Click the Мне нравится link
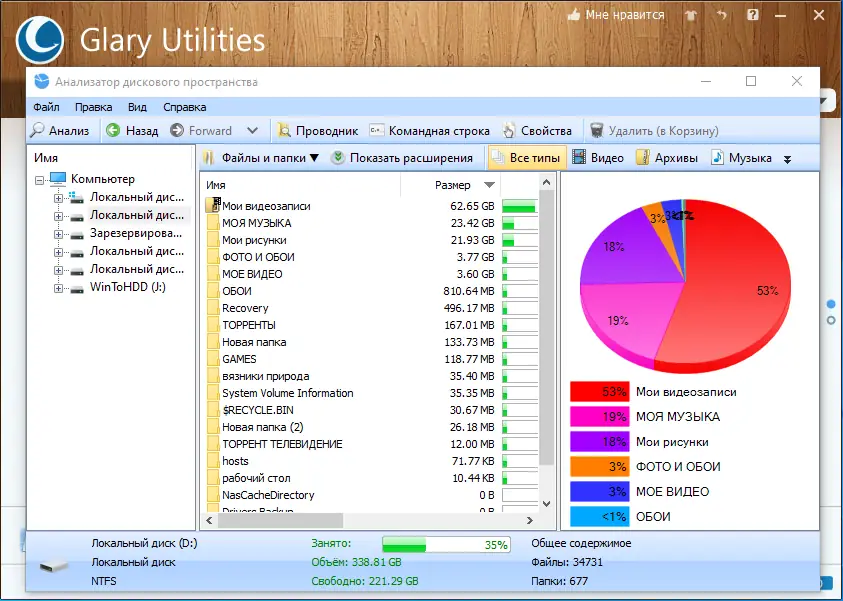843x601 pixels. [x=616, y=15]
